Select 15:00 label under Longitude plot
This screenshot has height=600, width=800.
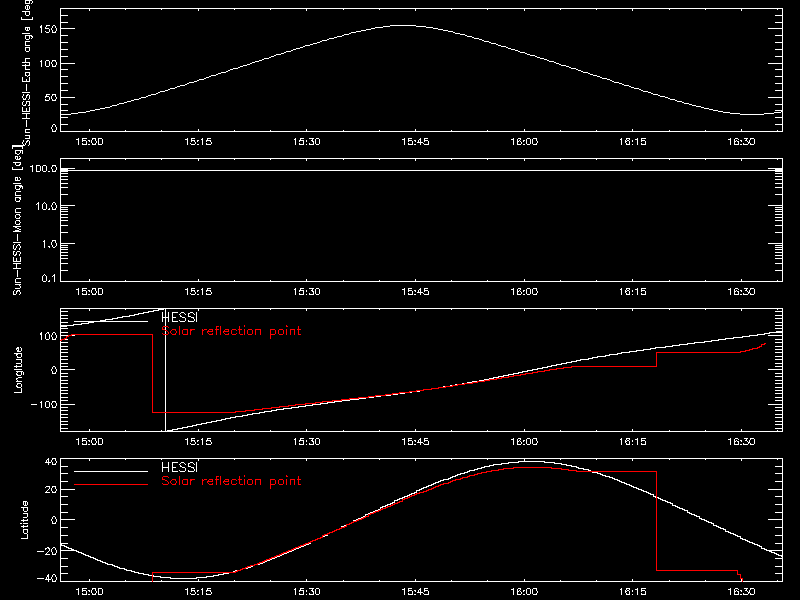[89, 441]
